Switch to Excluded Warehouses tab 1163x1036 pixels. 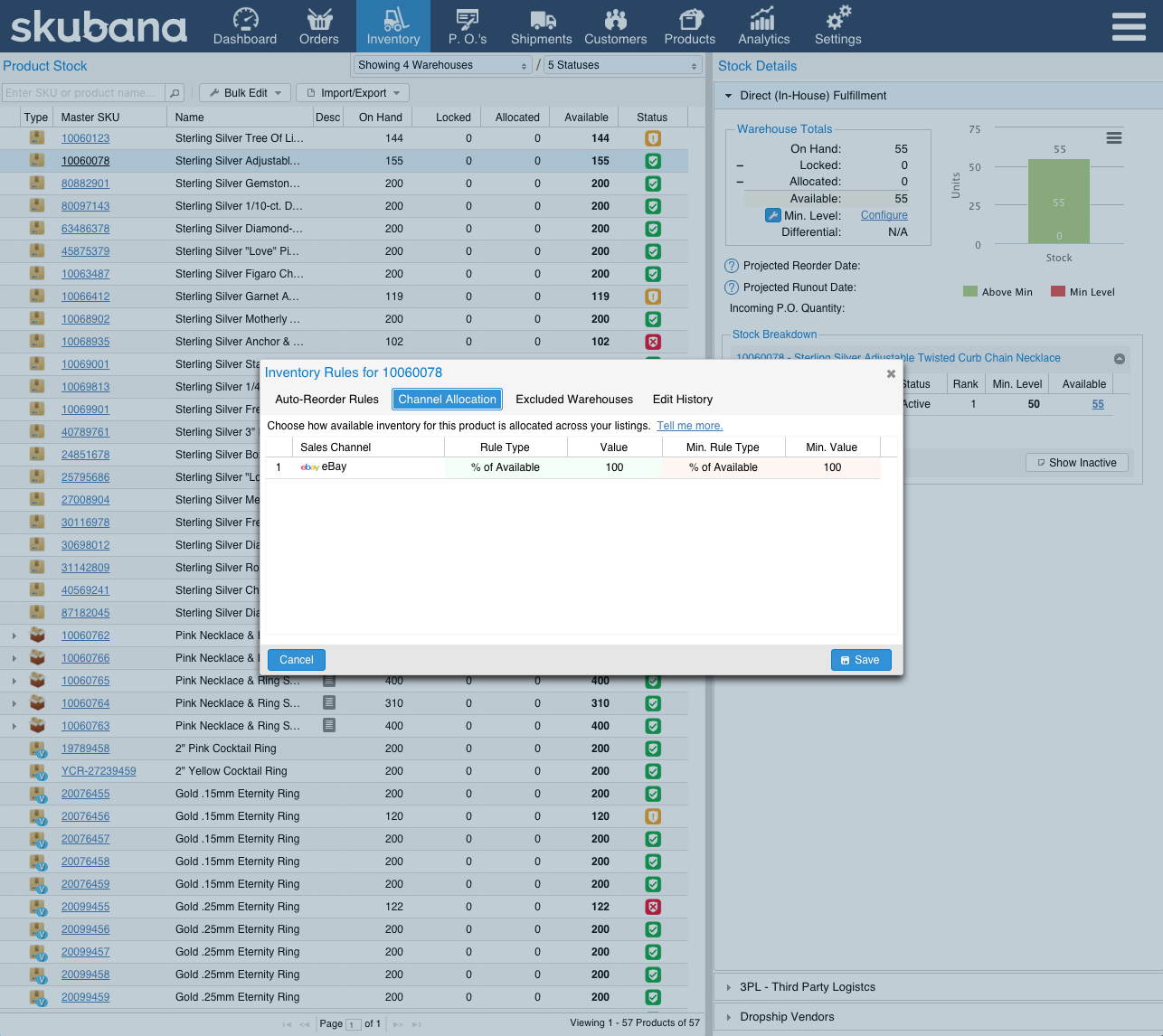pyautogui.click(x=574, y=400)
